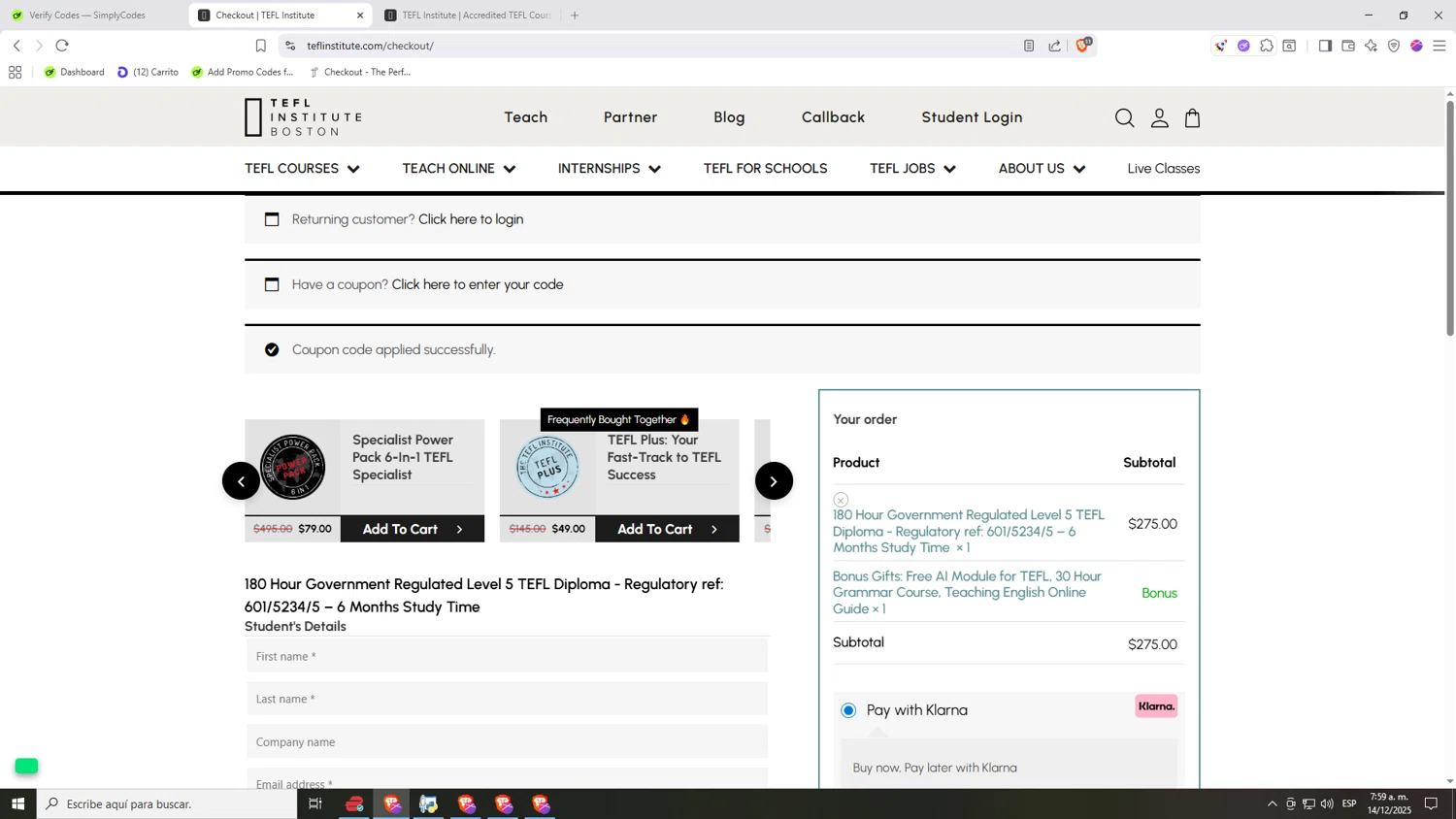Viewport: 1456px width, 819px height.
Task: Open the notification center icon
Action: point(1431,803)
